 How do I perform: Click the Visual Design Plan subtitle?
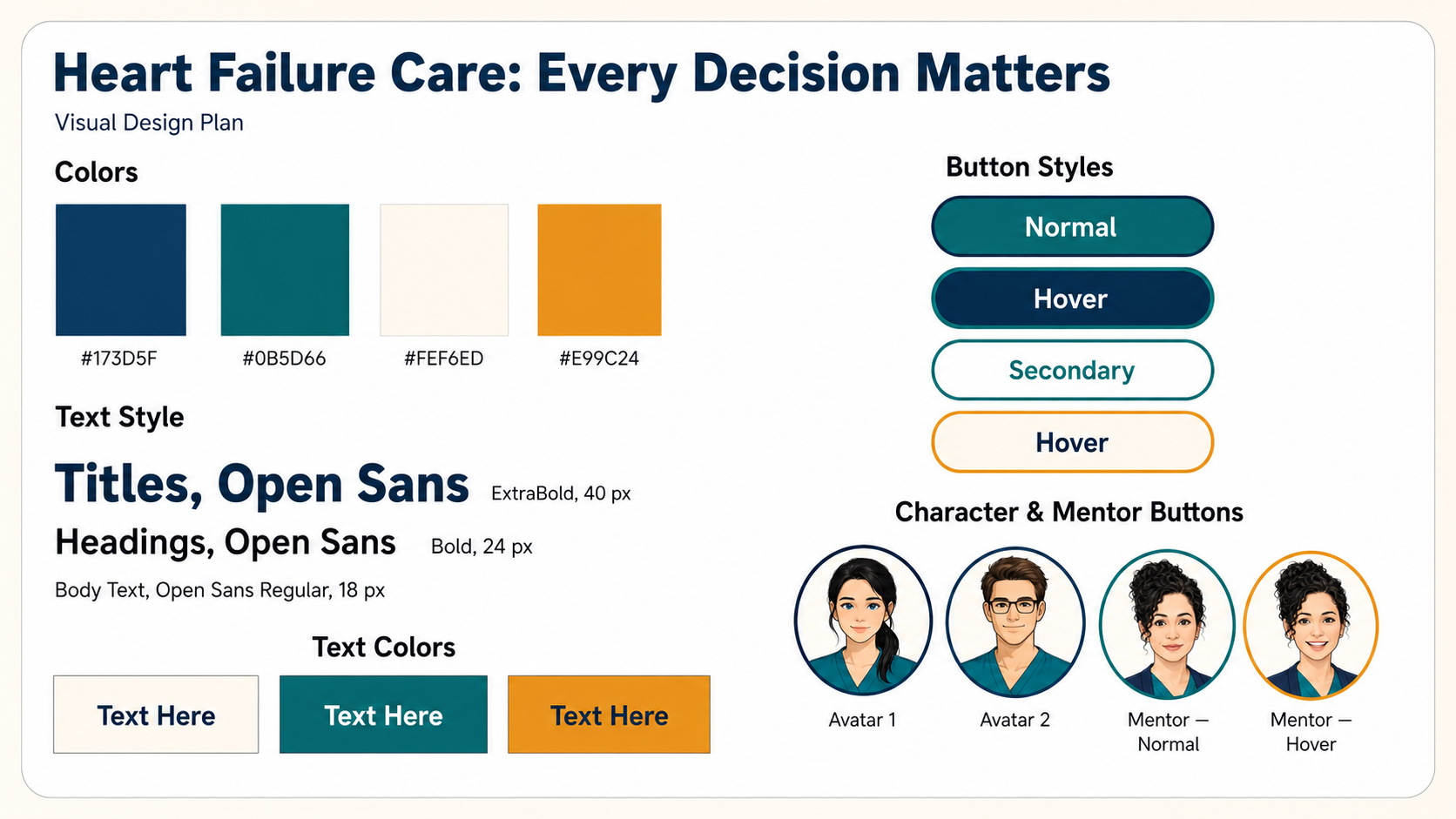point(149,123)
